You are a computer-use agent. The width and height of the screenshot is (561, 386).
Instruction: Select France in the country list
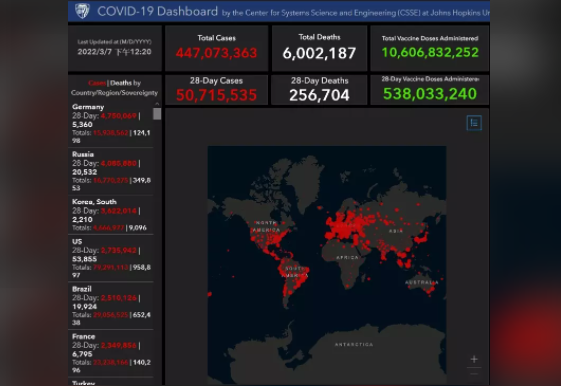pyautogui.click(x=111, y=353)
